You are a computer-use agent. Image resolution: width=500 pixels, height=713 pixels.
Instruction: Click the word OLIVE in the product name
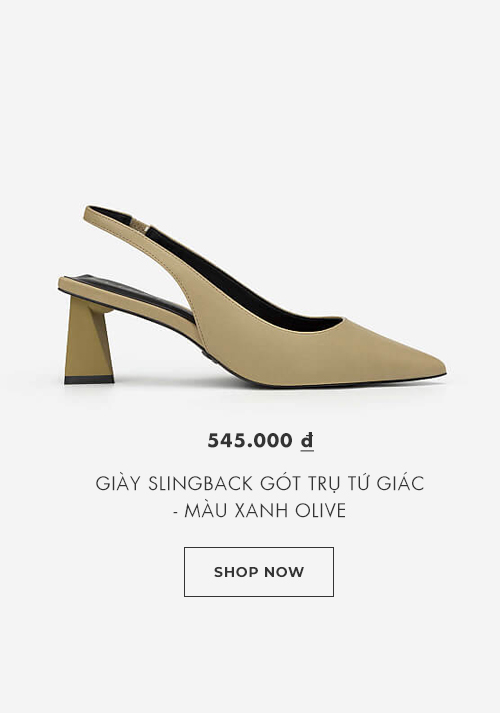coord(321,511)
